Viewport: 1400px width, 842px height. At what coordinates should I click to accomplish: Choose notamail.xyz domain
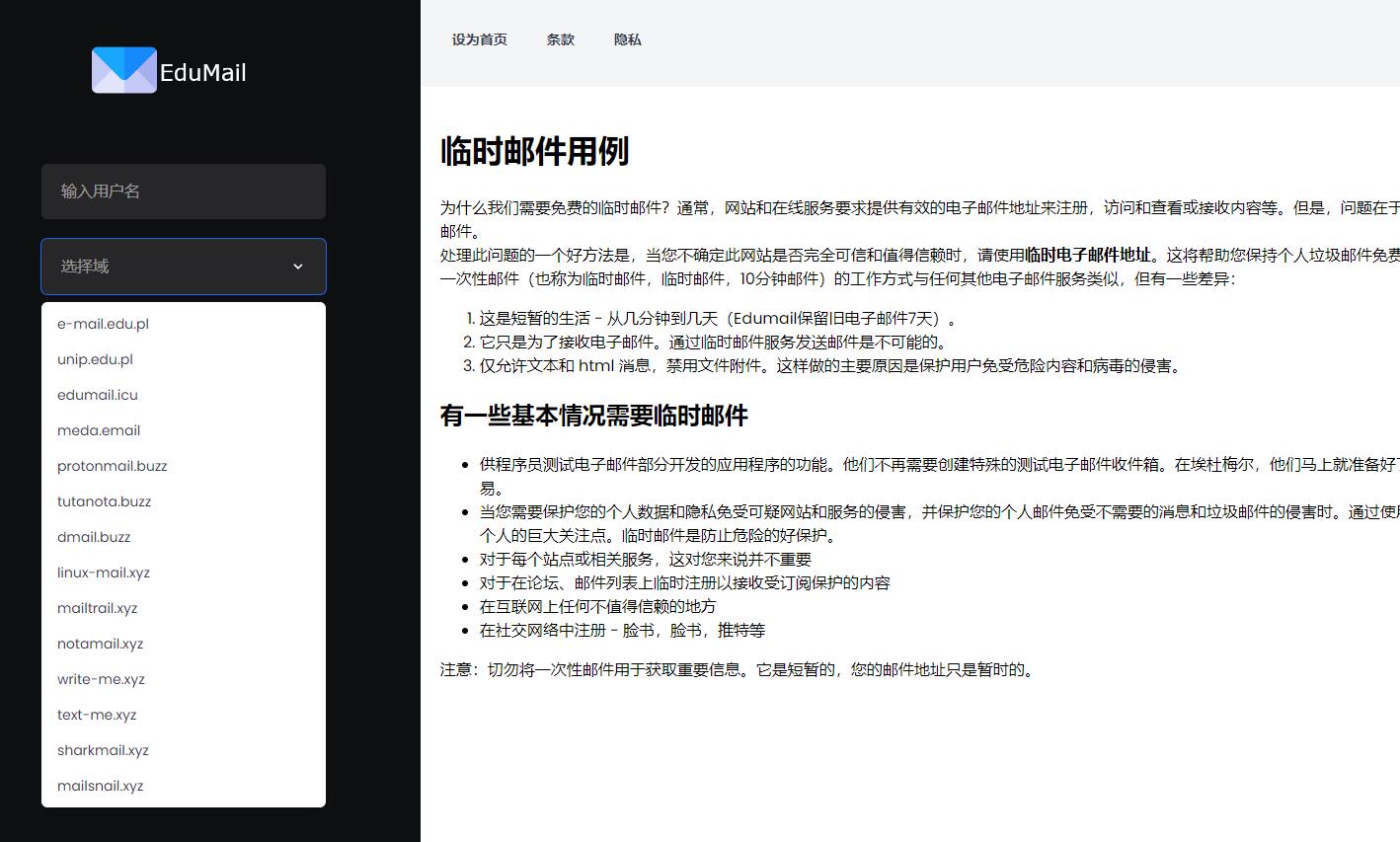100,644
